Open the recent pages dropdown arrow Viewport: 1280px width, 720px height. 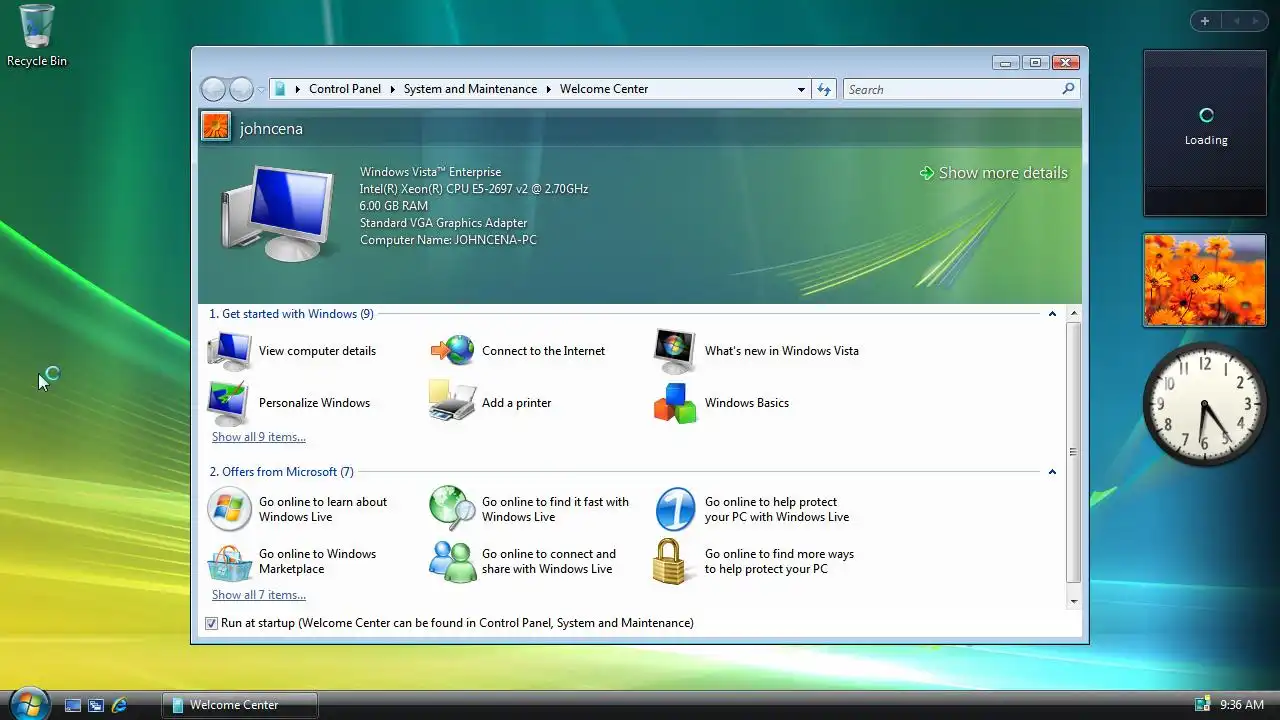click(261, 89)
